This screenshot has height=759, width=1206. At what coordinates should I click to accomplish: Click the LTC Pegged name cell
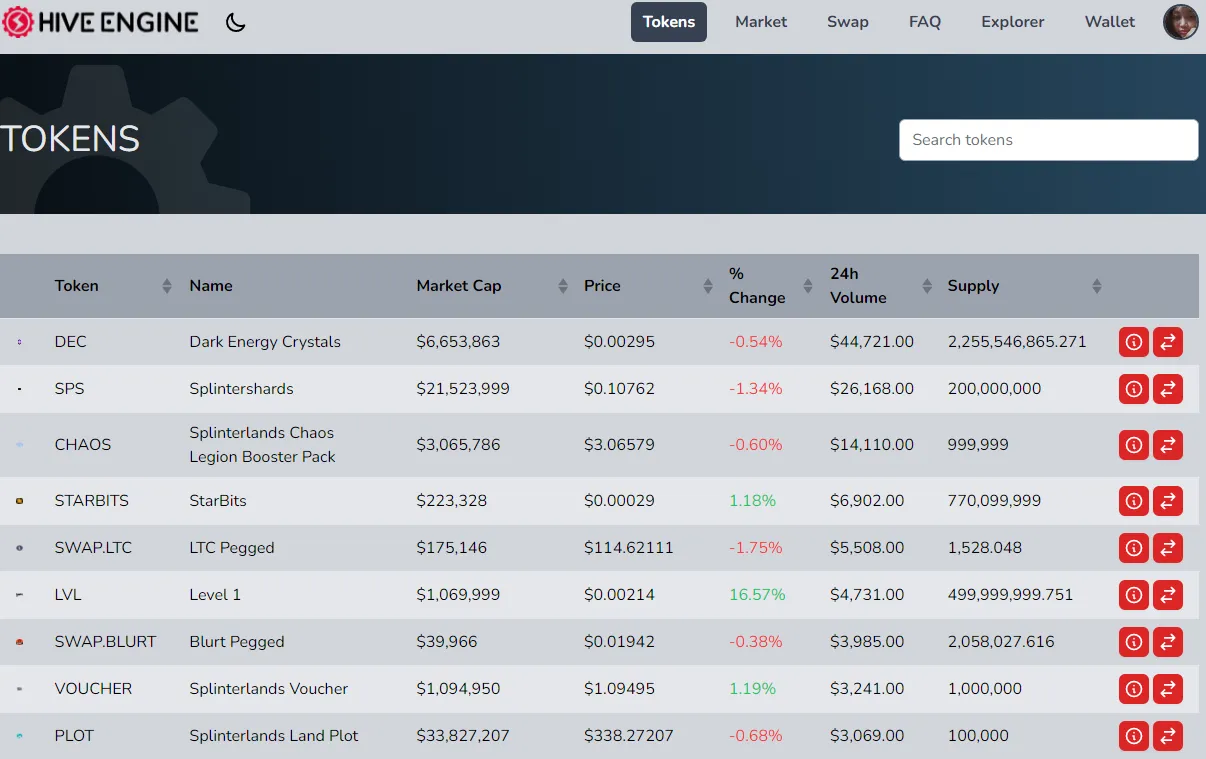click(x=232, y=548)
